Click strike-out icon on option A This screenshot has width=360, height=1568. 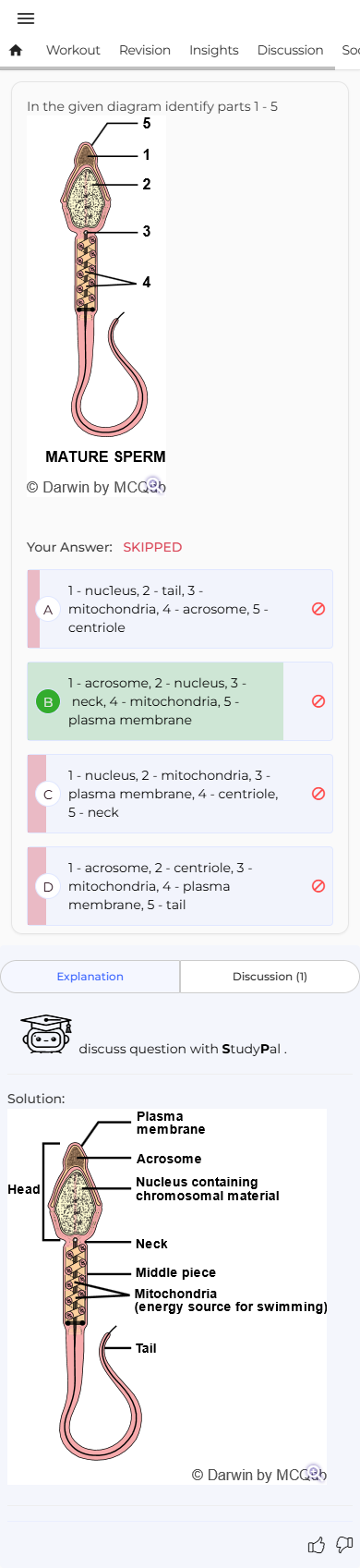coord(318,609)
